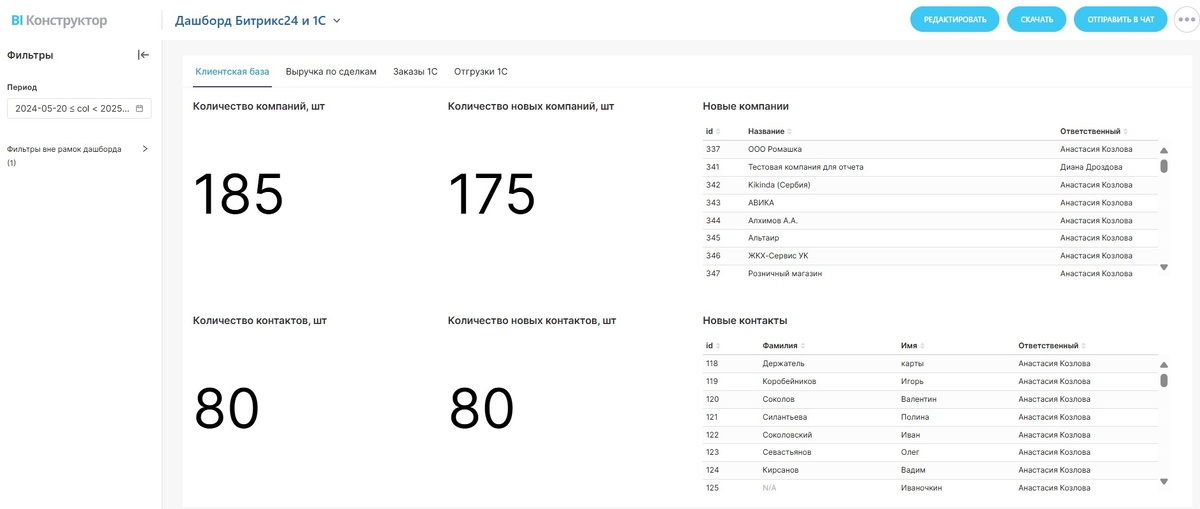Switch to Заказы 1С tab
This screenshot has height=509, width=1200.
pos(415,72)
